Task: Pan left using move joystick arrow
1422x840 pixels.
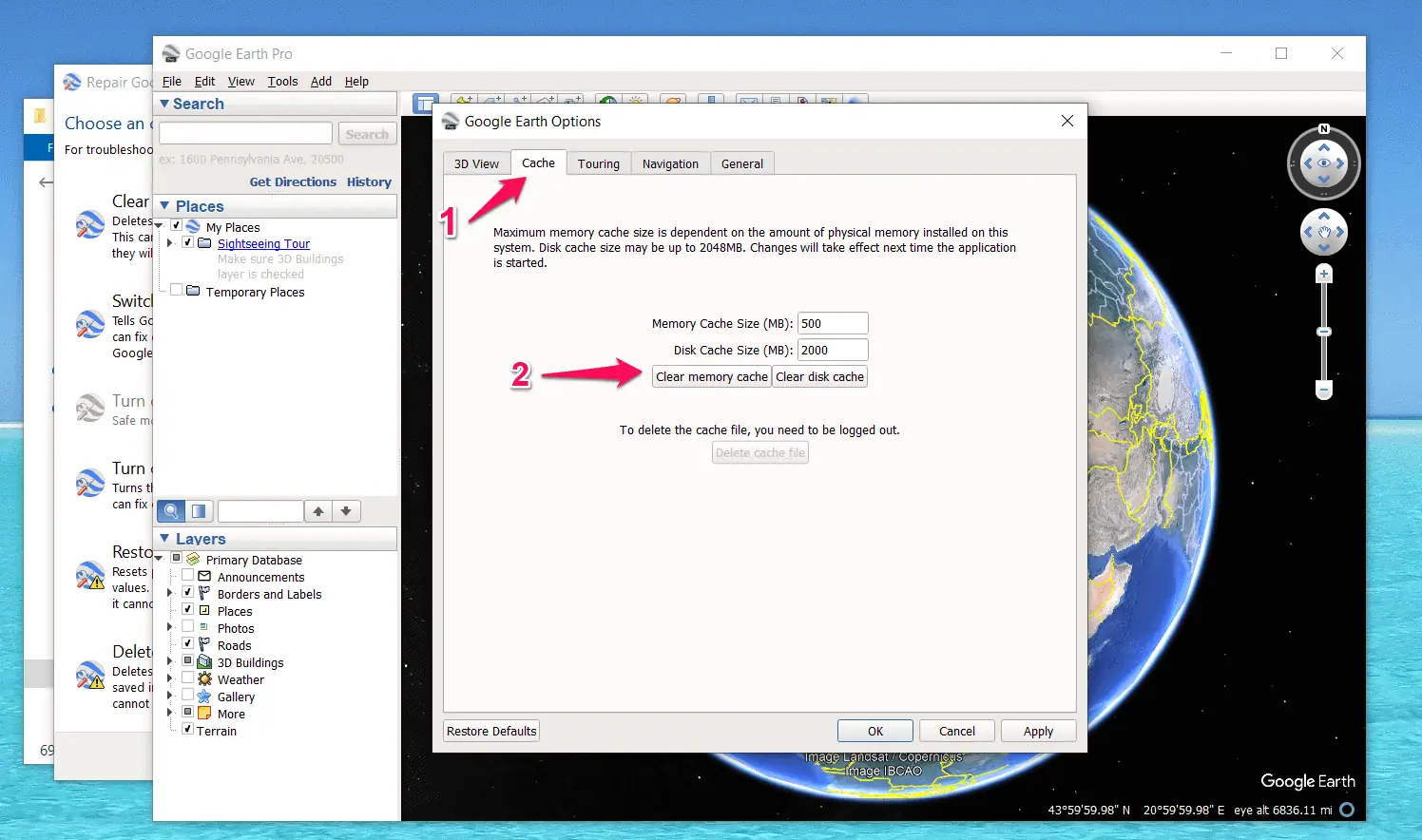Action: point(1308,232)
